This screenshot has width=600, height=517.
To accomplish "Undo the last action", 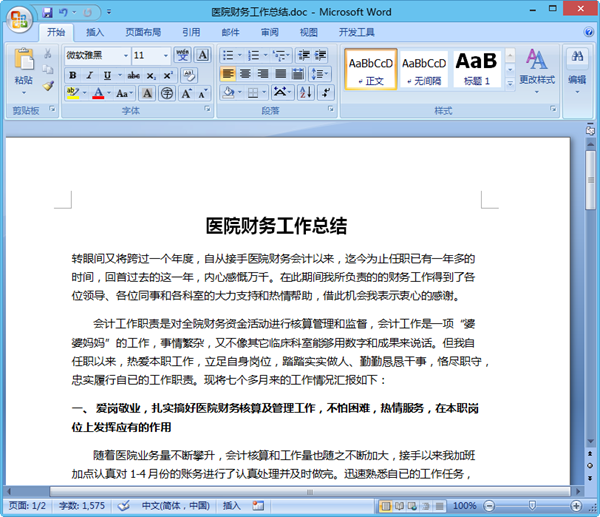I will pos(63,13).
